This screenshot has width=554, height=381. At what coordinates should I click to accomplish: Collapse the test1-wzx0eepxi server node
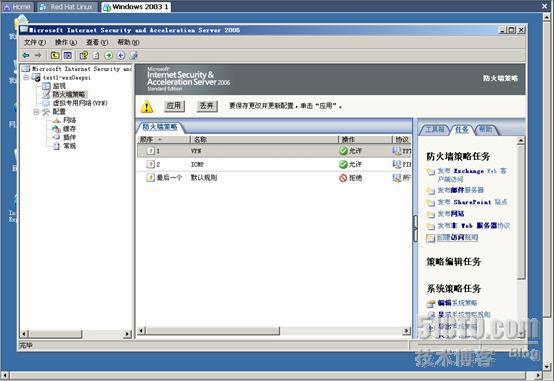point(26,77)
